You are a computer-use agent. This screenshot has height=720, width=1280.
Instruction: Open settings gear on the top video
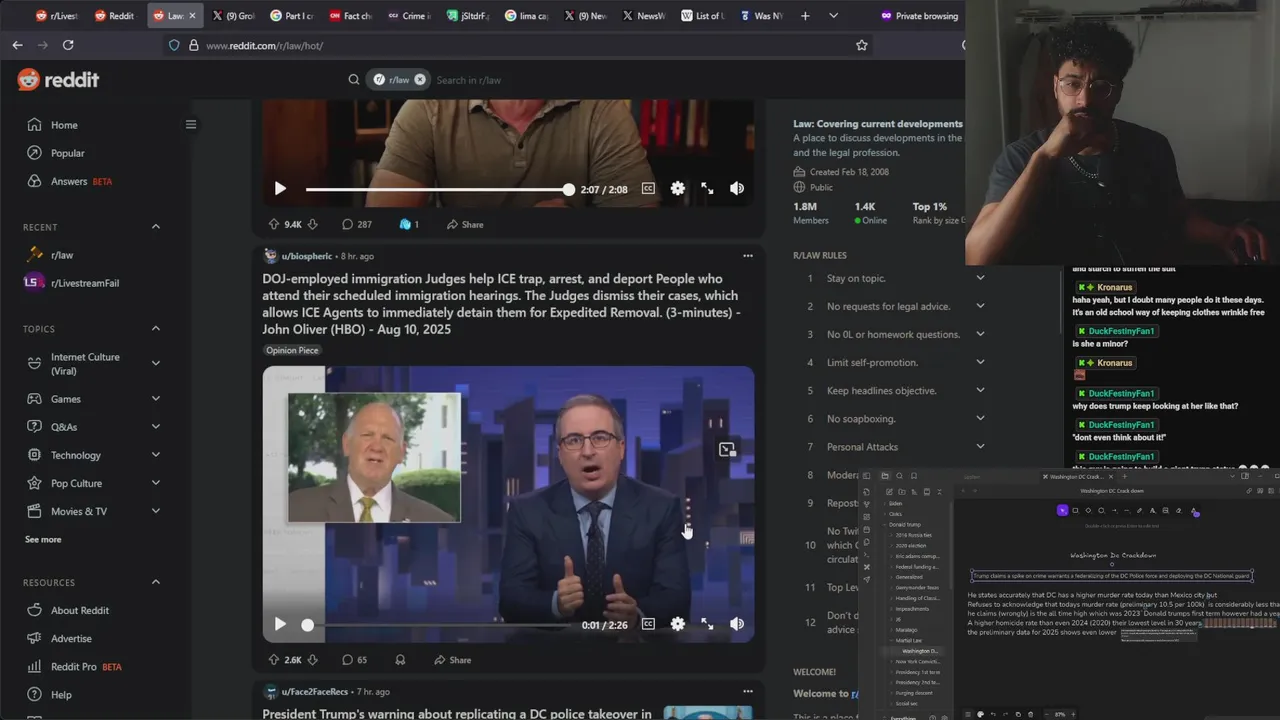click(678, 188)
